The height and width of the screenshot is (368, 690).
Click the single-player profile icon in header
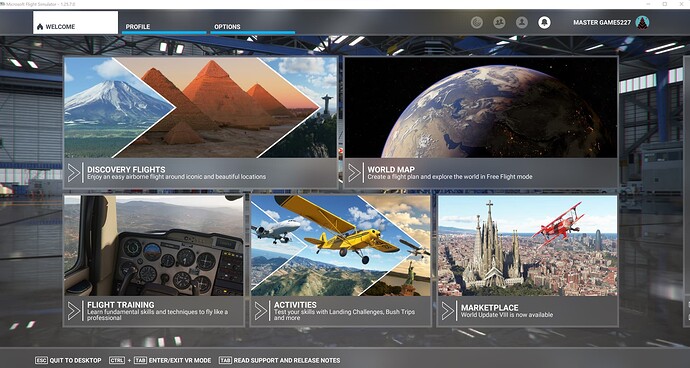click(522, 22)
